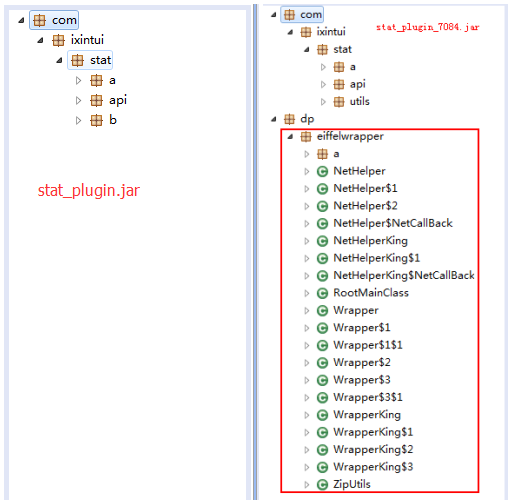This screenshot has width=512, height=504.
Task: Click package icon of a under eiffelwrapper
Action: pyautogui.click(x=322, y=154)
